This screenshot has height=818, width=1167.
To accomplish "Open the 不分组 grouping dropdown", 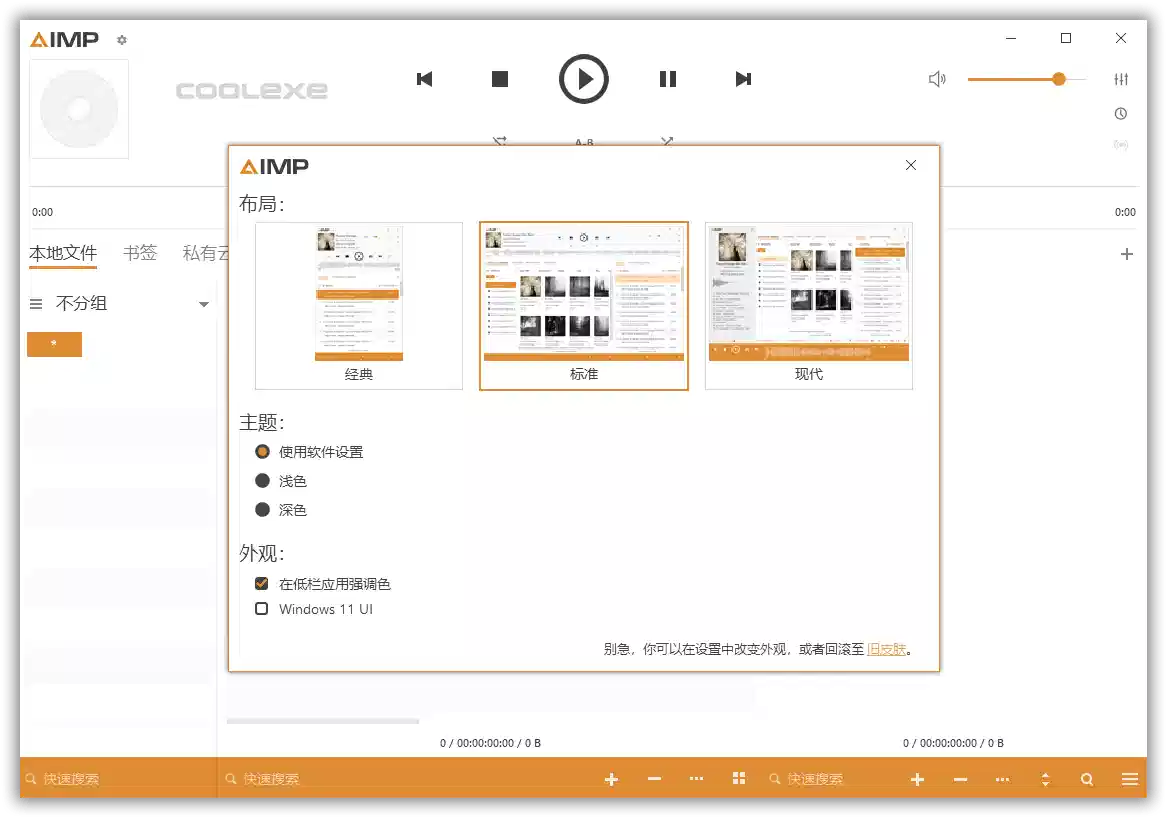I will (x=120, y=303).
